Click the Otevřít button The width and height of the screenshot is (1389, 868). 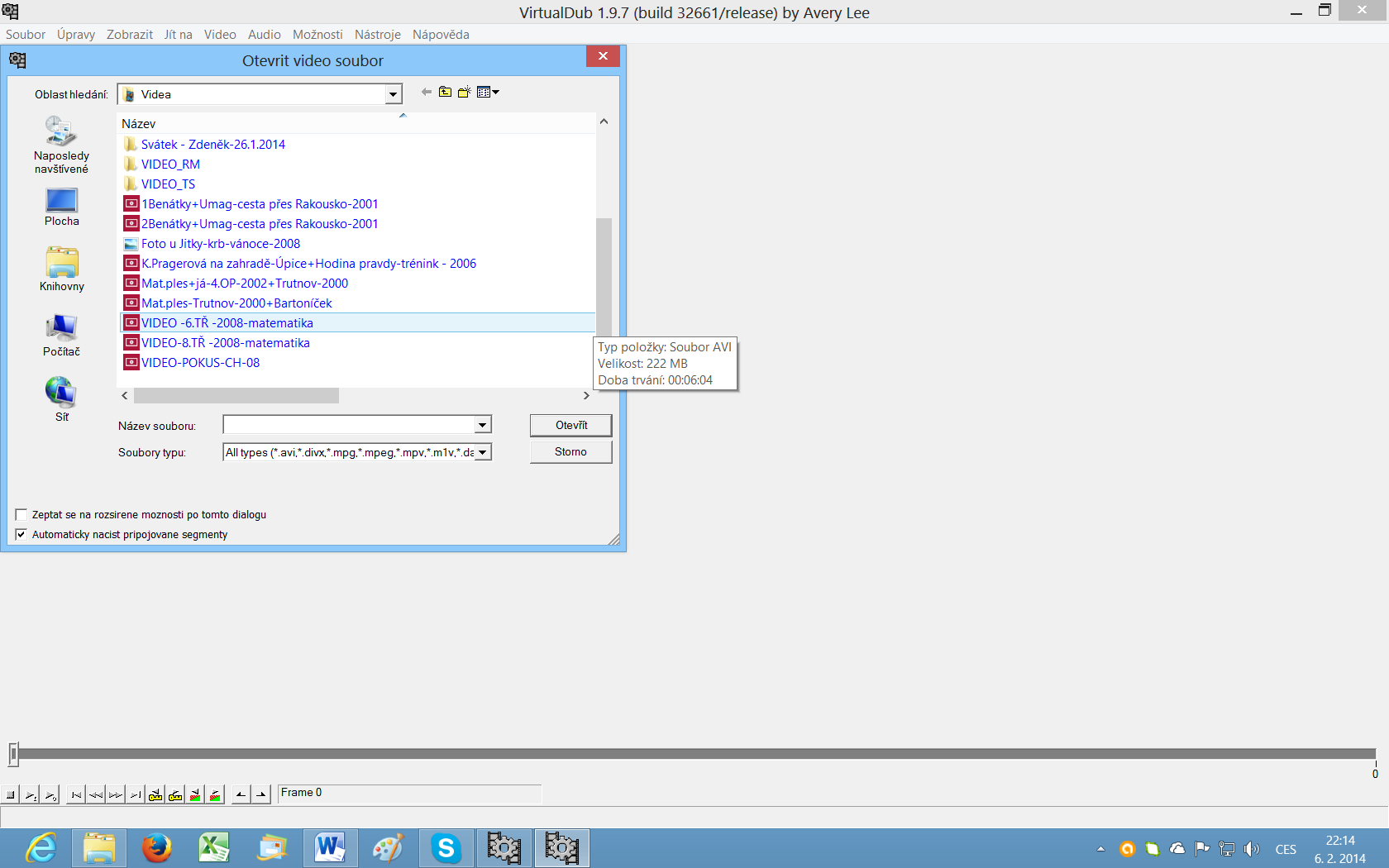tap(571, 425)
